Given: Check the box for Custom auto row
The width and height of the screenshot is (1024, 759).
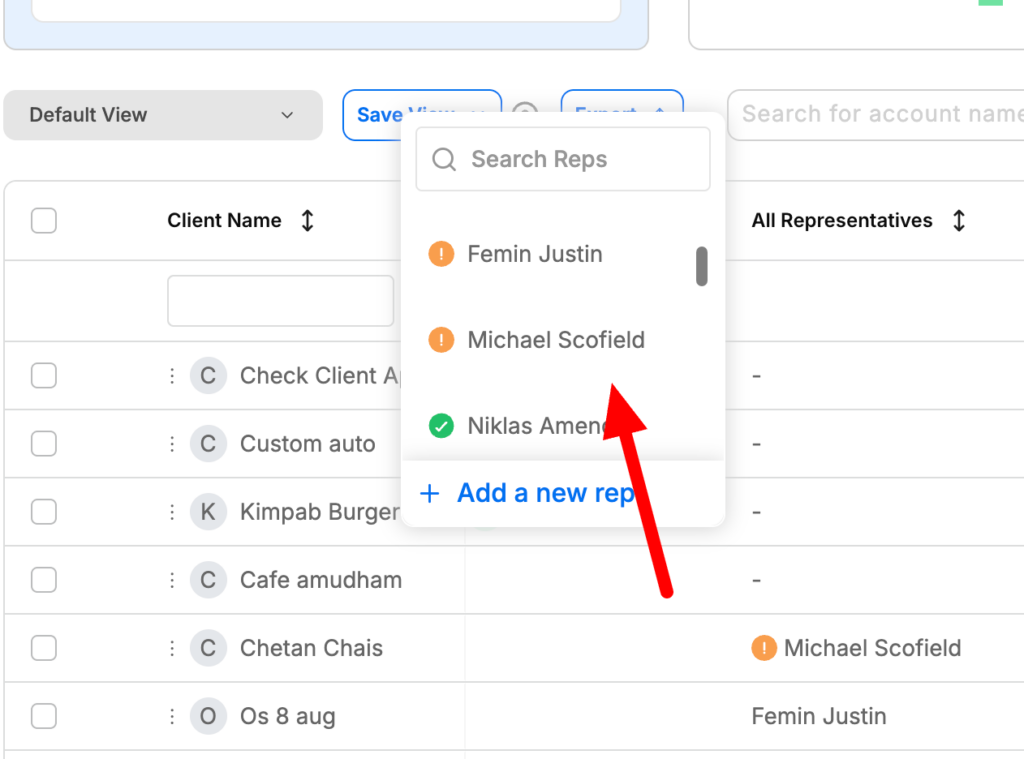Looking at the screenshot, I should point(44,443).
